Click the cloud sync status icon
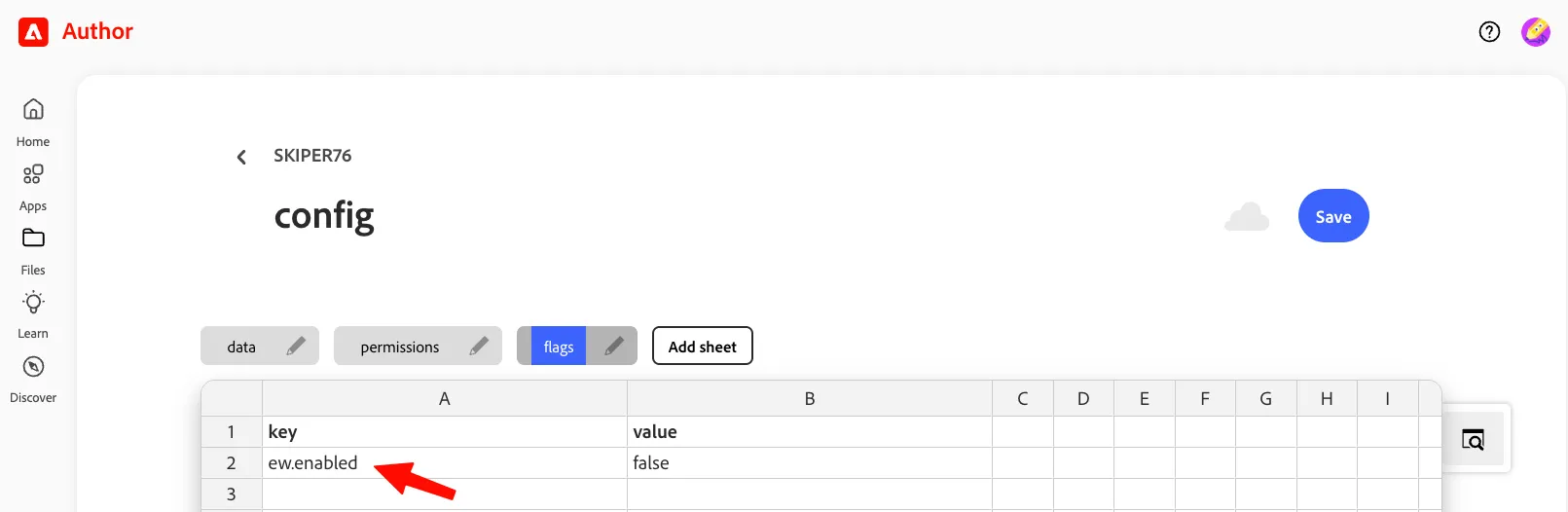The image size is (1568, 512). point(1247,216)
